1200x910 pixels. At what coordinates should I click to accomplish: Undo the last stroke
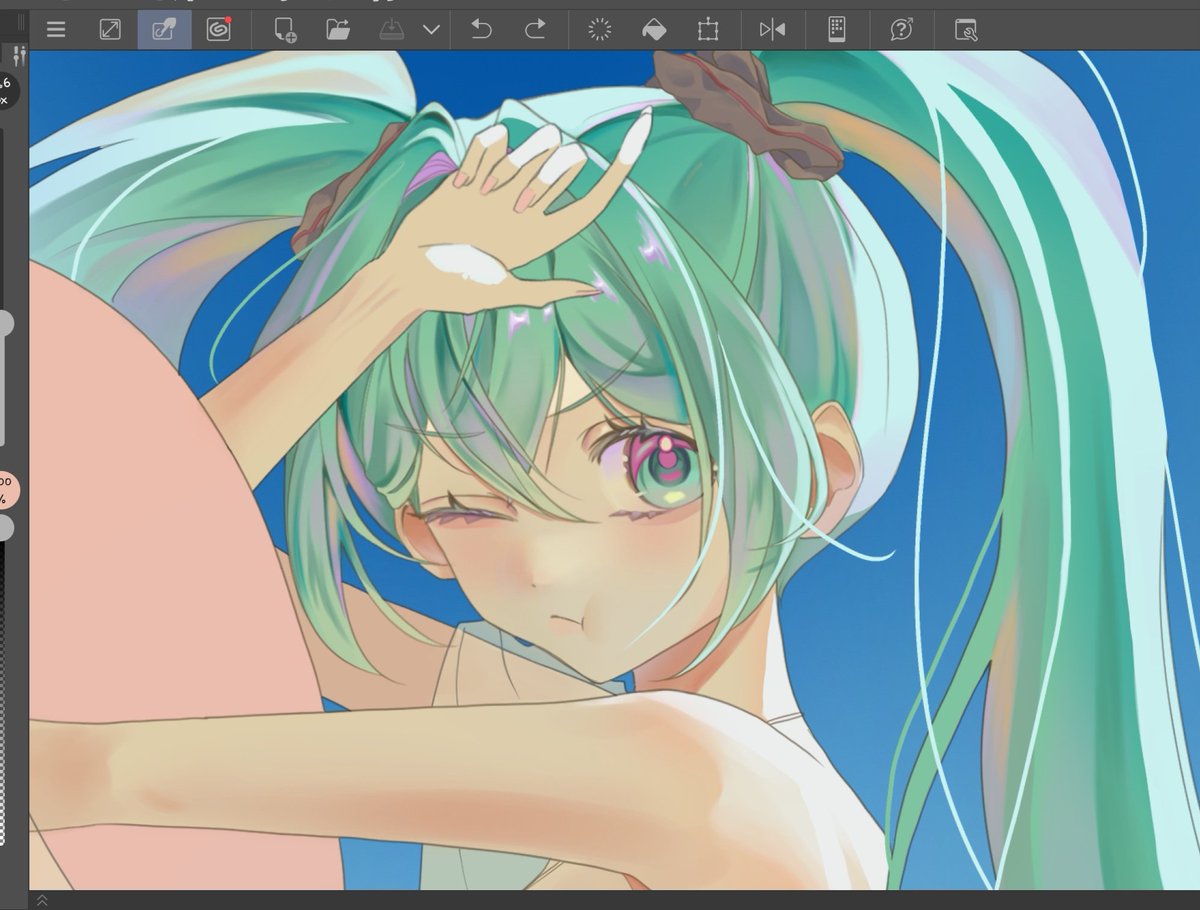coord(481,30)
